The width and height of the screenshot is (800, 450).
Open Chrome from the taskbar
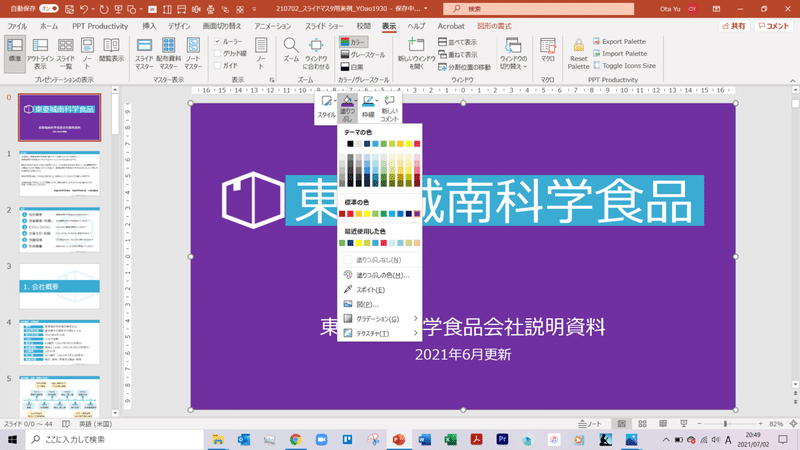coord(295,439)
